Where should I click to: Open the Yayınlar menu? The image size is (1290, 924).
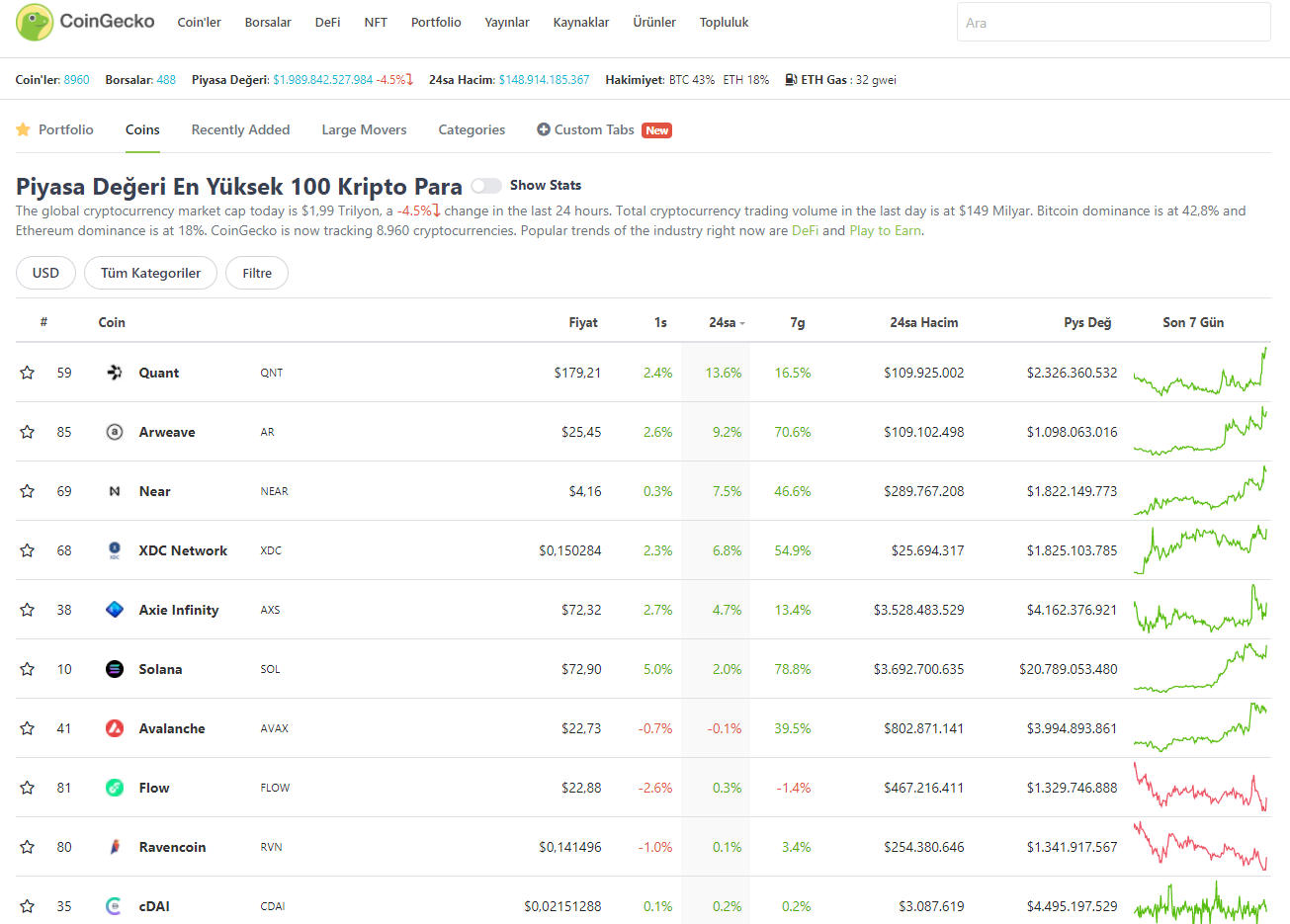coord(507,22)
